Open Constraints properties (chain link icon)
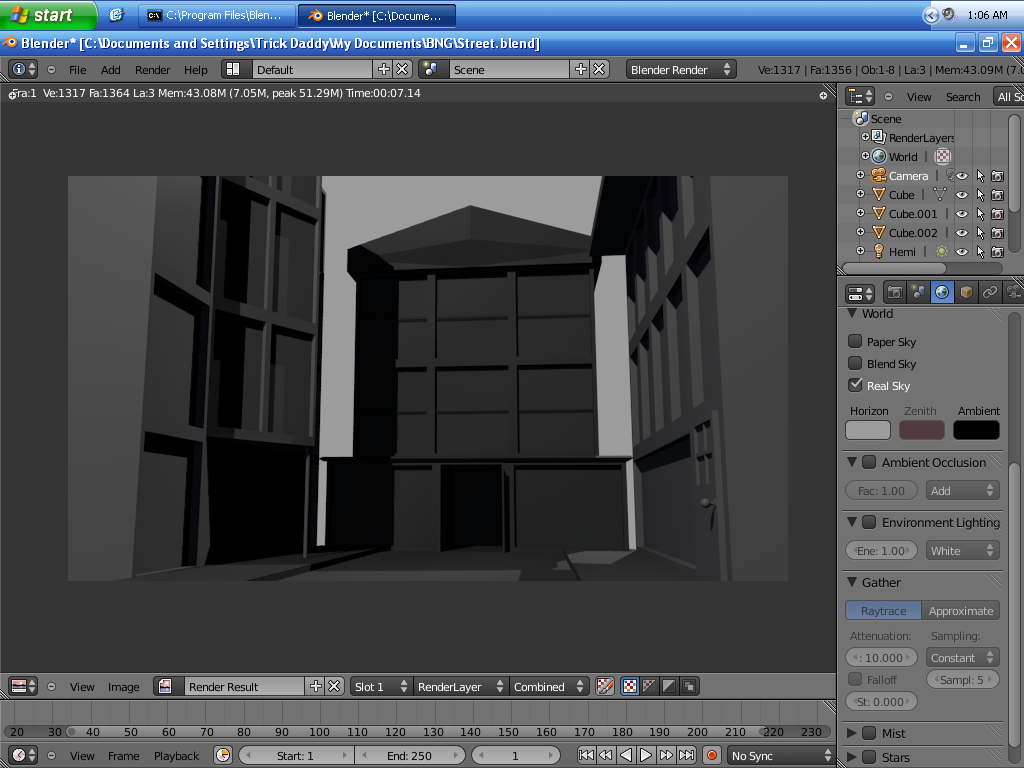 [x=988, y=292]
